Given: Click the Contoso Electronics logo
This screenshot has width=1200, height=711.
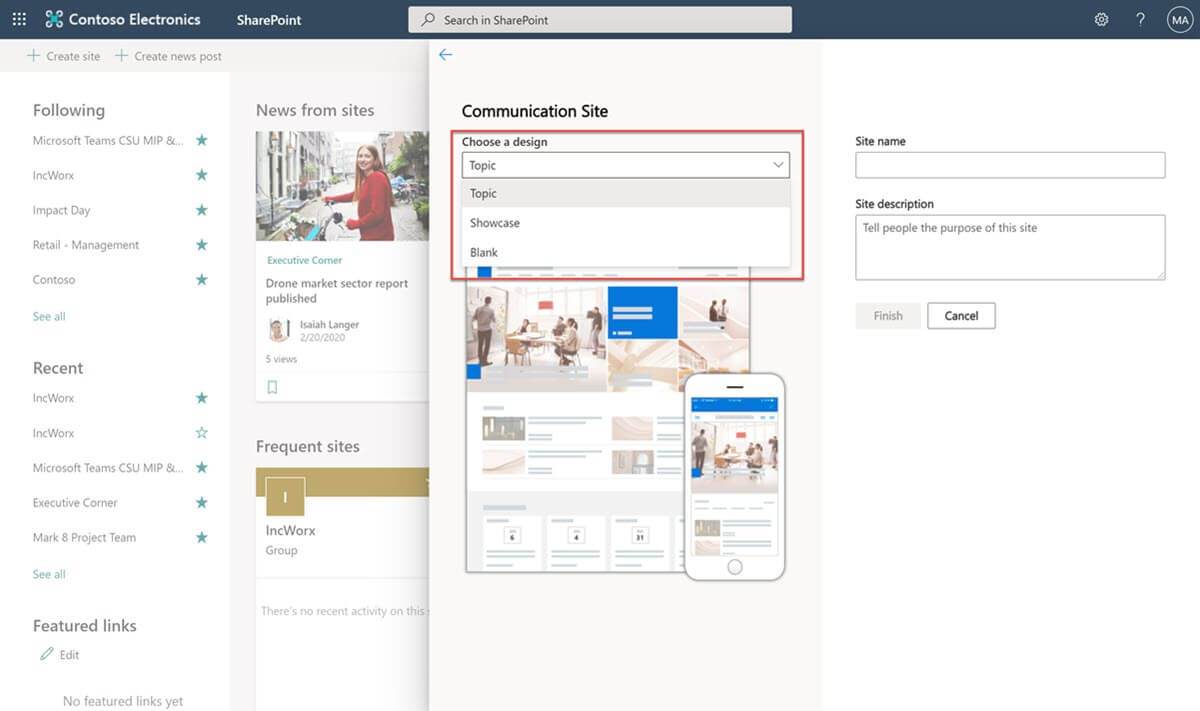Looking at the screenshot, I should [121, 19].
